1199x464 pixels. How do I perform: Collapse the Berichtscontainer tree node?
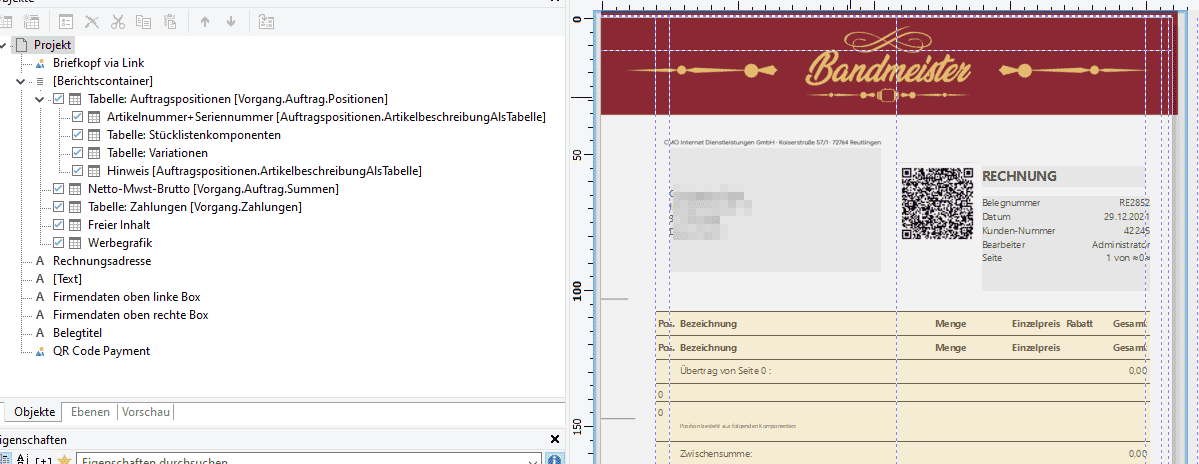tap(21, 81)
